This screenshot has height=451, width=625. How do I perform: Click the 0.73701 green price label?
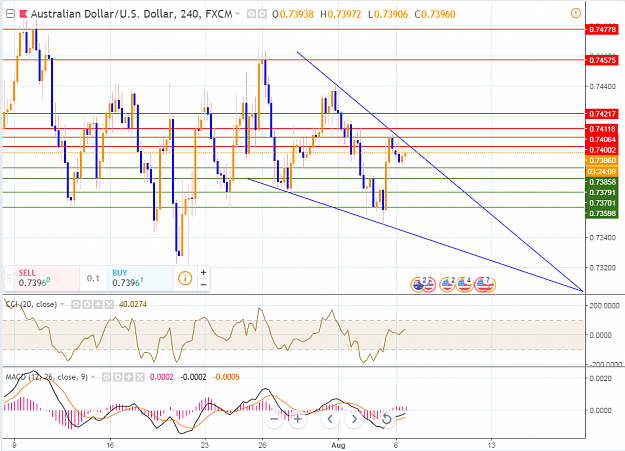[x=602, y=203]
